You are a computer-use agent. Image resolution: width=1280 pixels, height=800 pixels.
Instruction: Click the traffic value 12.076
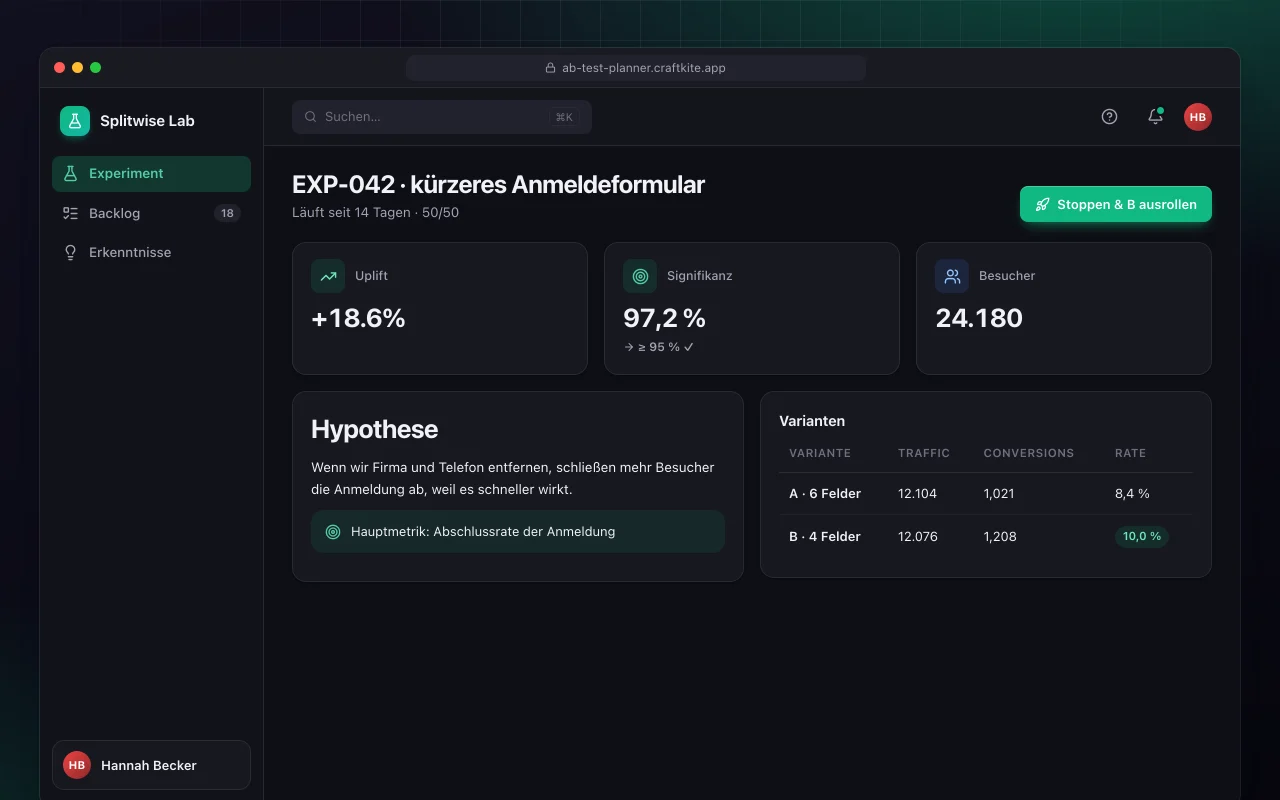pos(918,537)
